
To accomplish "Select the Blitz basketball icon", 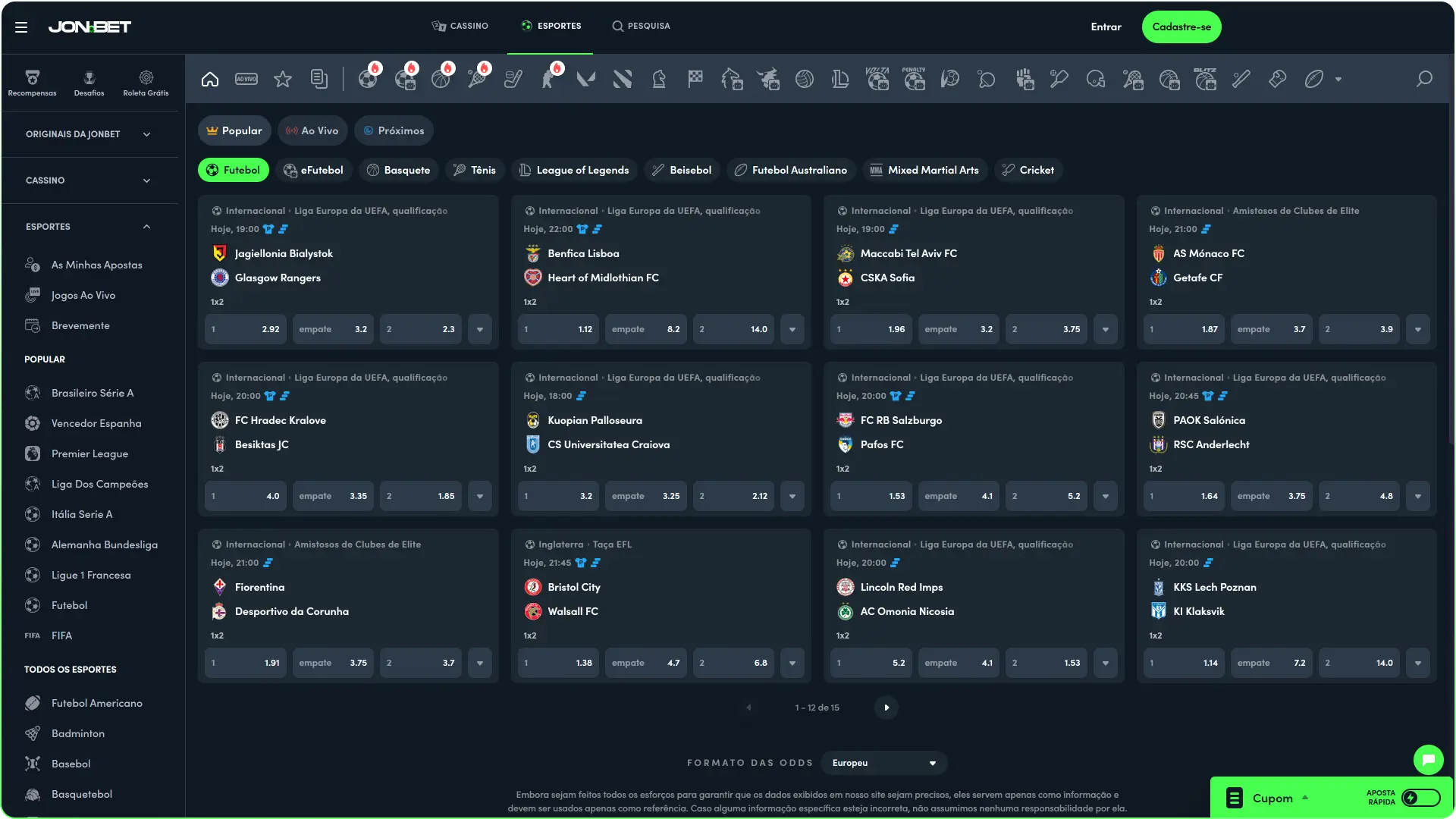I will click(1205, 79).
